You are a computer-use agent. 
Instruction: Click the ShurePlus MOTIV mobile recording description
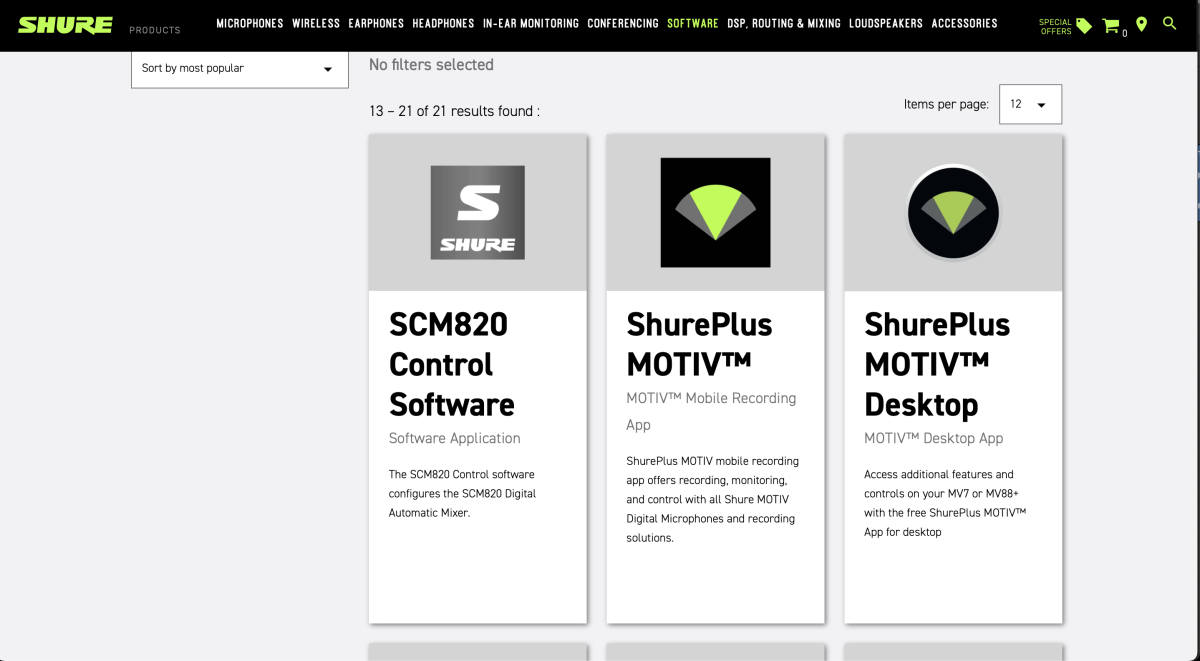pos(713,499)
